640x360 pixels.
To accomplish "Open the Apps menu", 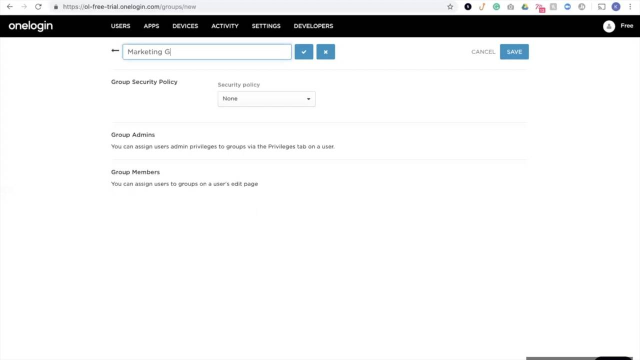I will 151,26.
